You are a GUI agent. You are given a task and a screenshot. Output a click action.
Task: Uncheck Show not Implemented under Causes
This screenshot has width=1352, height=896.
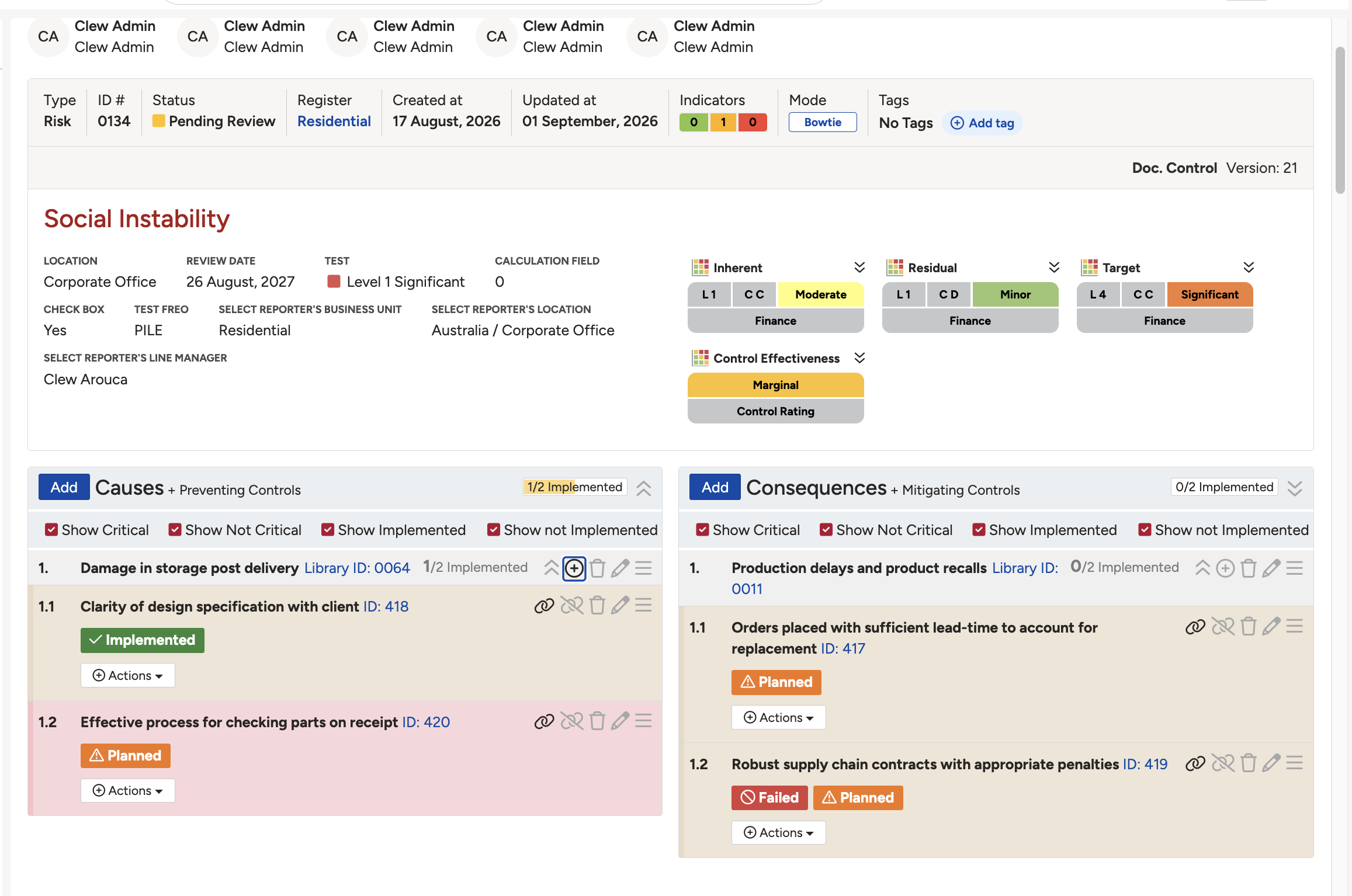[x=494, y=530]
